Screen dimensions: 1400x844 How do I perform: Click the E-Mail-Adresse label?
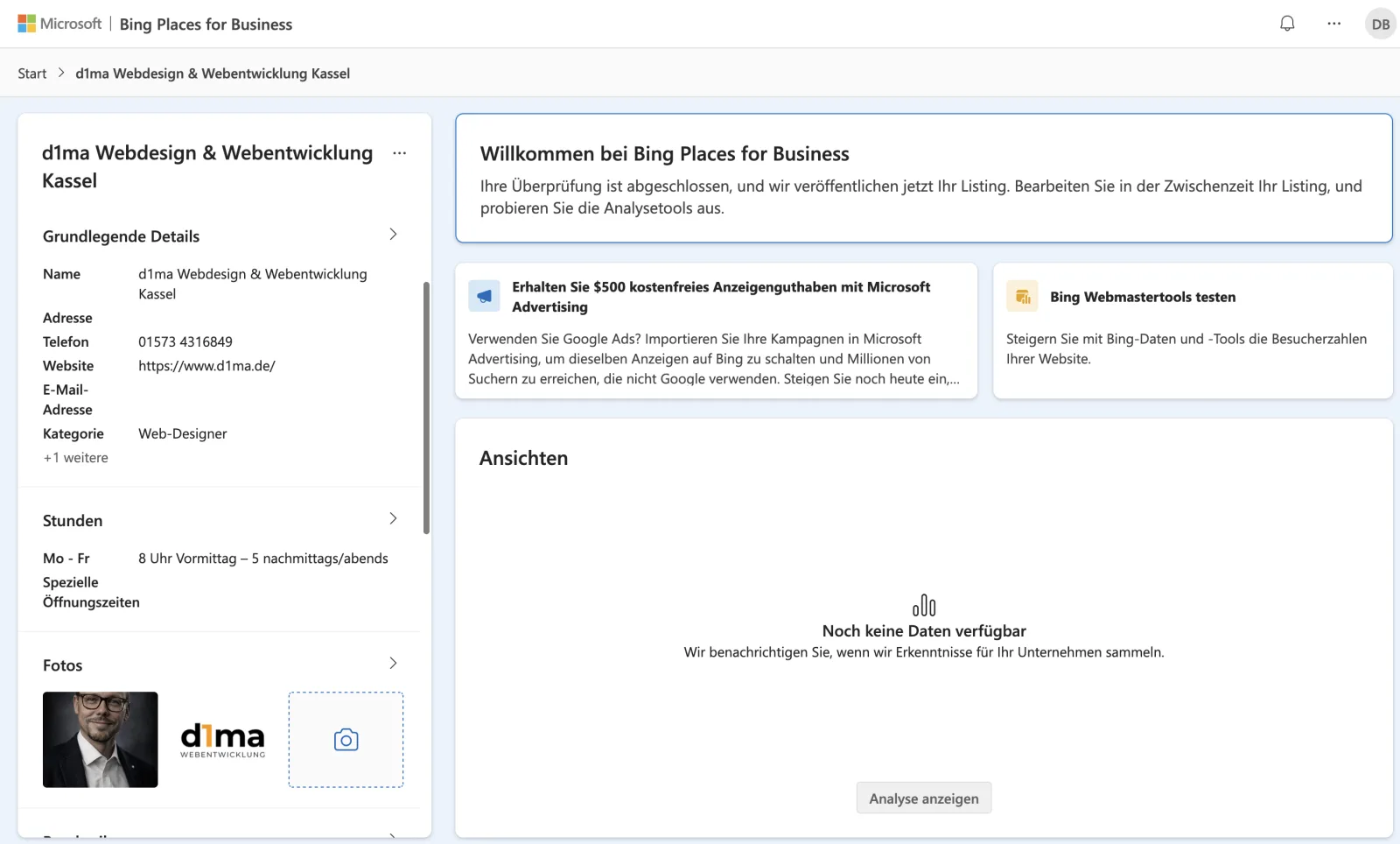point(67,400)
